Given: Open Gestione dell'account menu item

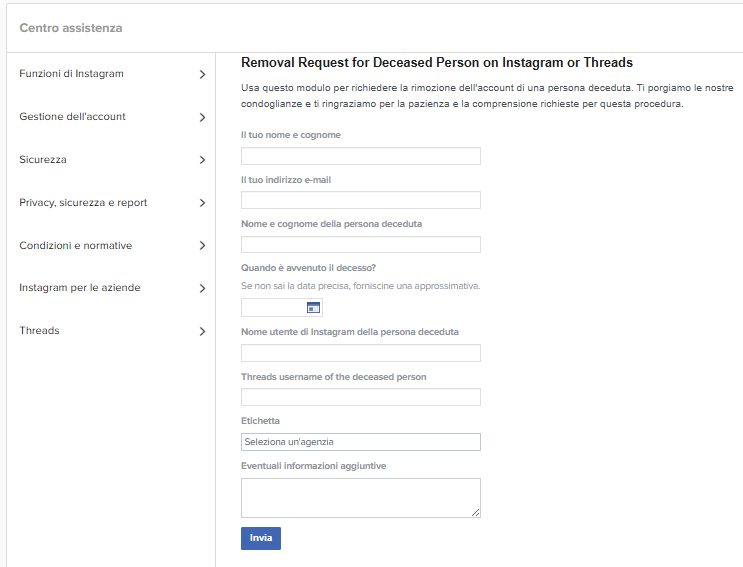Looking at the screenshot, I should tap(72, 117).
